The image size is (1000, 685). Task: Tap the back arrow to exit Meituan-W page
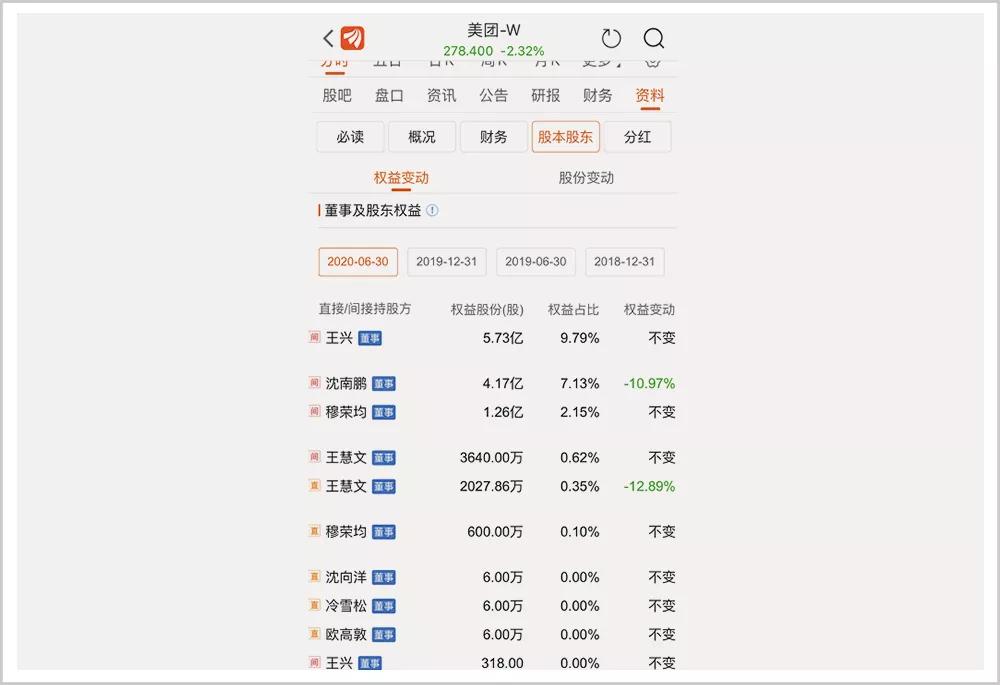click(328, 38)
